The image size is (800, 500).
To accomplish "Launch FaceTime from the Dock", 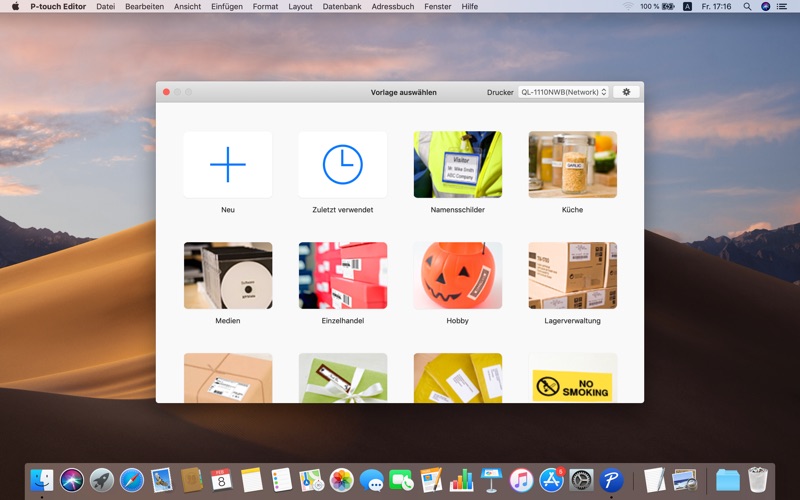I will click(402, 480).
